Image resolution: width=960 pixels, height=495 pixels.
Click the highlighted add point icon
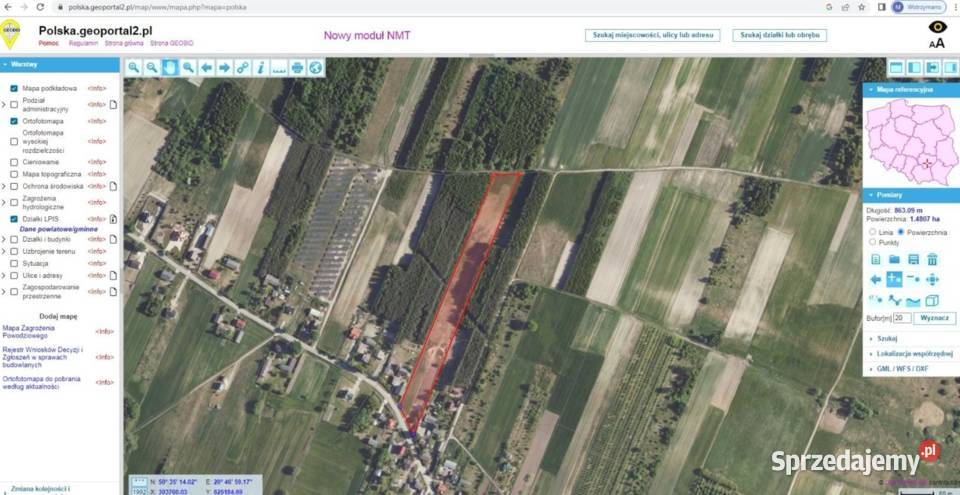tap(894, 279)
